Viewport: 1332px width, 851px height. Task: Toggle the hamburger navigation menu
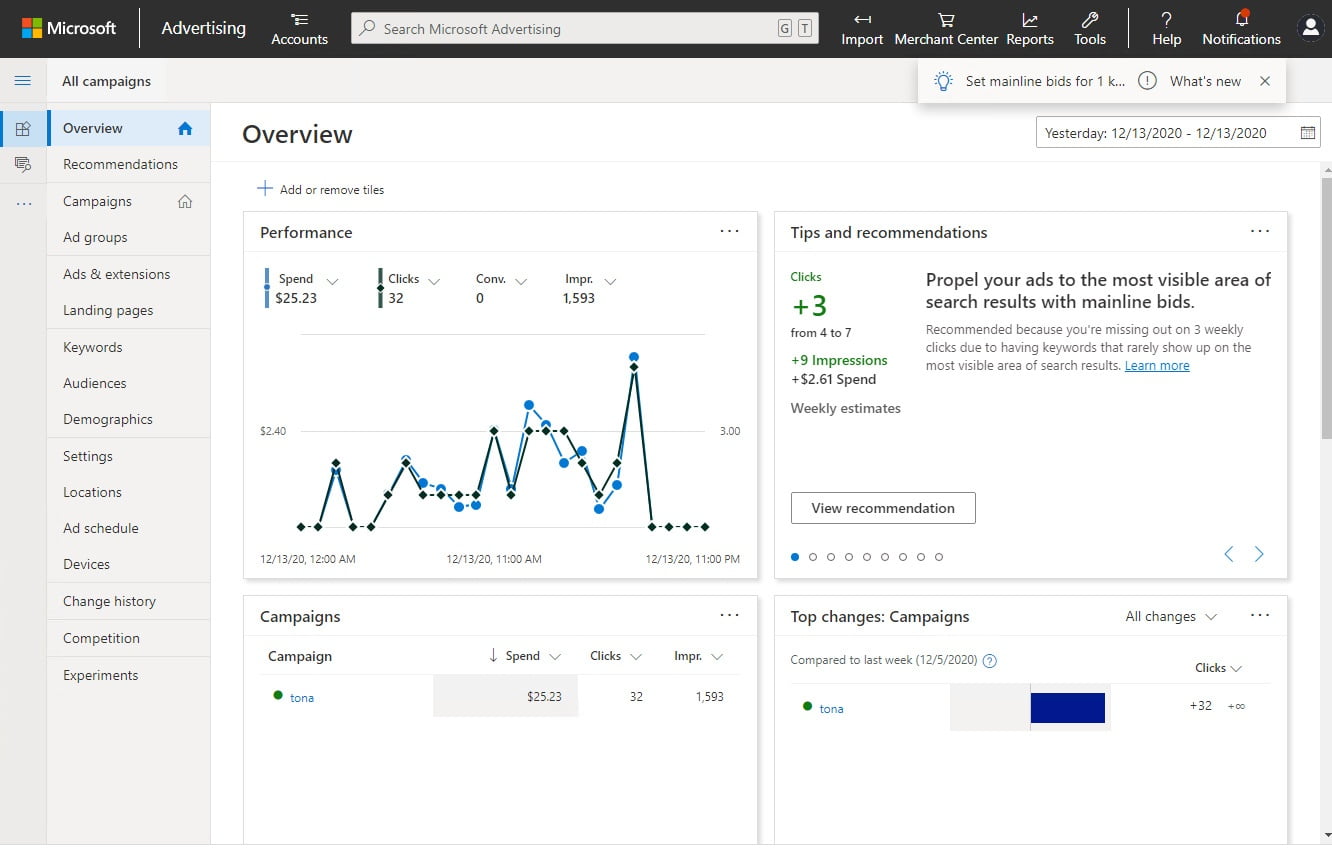pyautogui.click(x=23, y=81)
